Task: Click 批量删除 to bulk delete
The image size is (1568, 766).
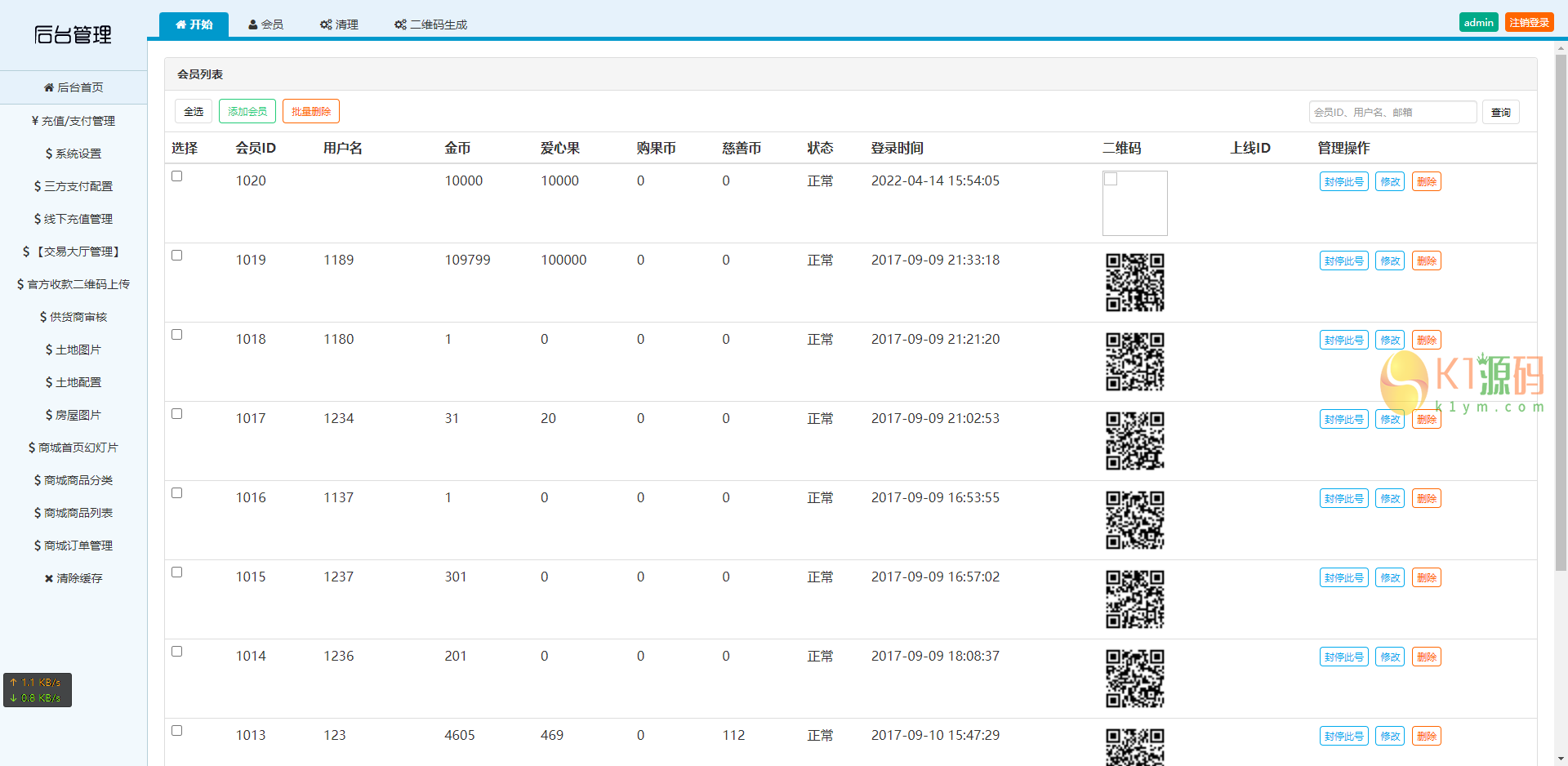Action: click(310, 112)
